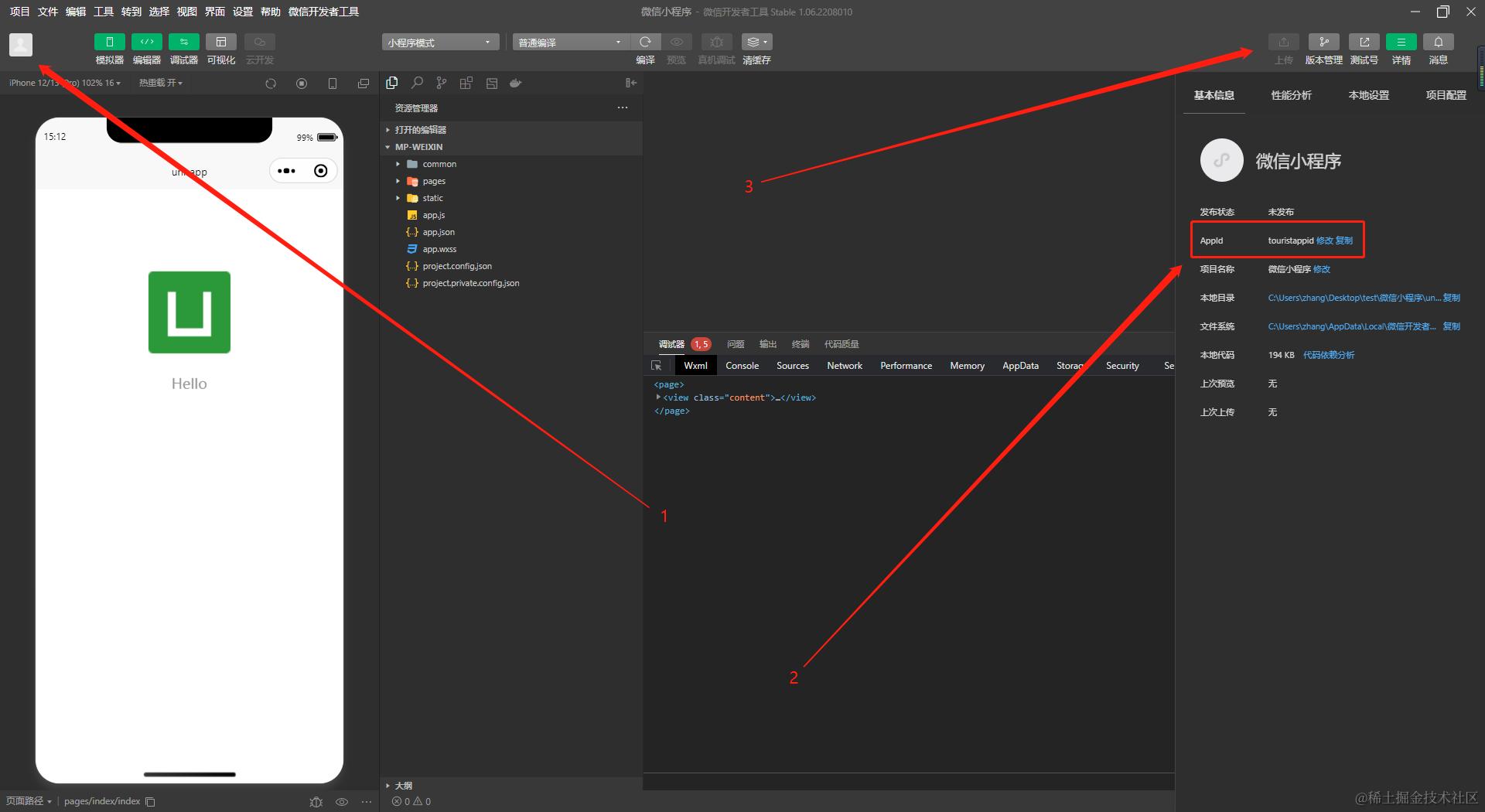Open the iPhone 12/13 device dropdown
Viewport: 1485px width, 812px height.
(65, 83)
